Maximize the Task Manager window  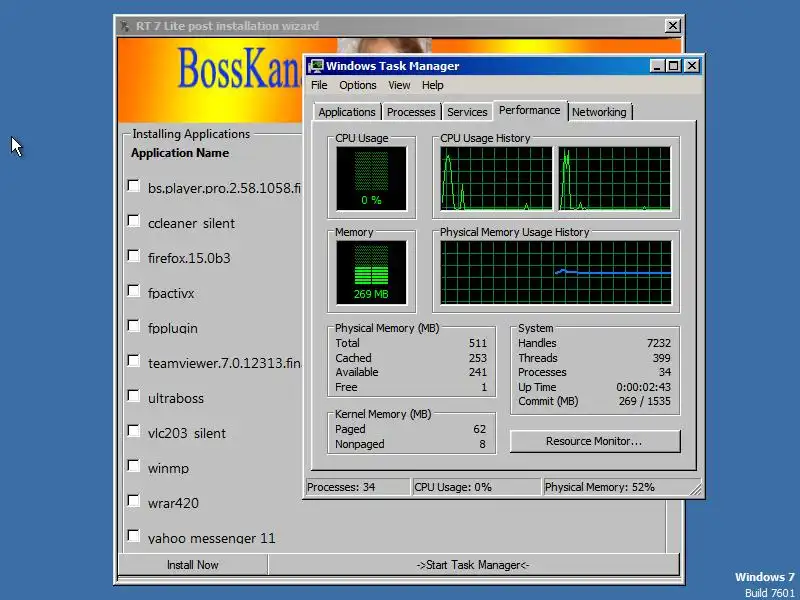pyautogui.click(x=673, y=66)
